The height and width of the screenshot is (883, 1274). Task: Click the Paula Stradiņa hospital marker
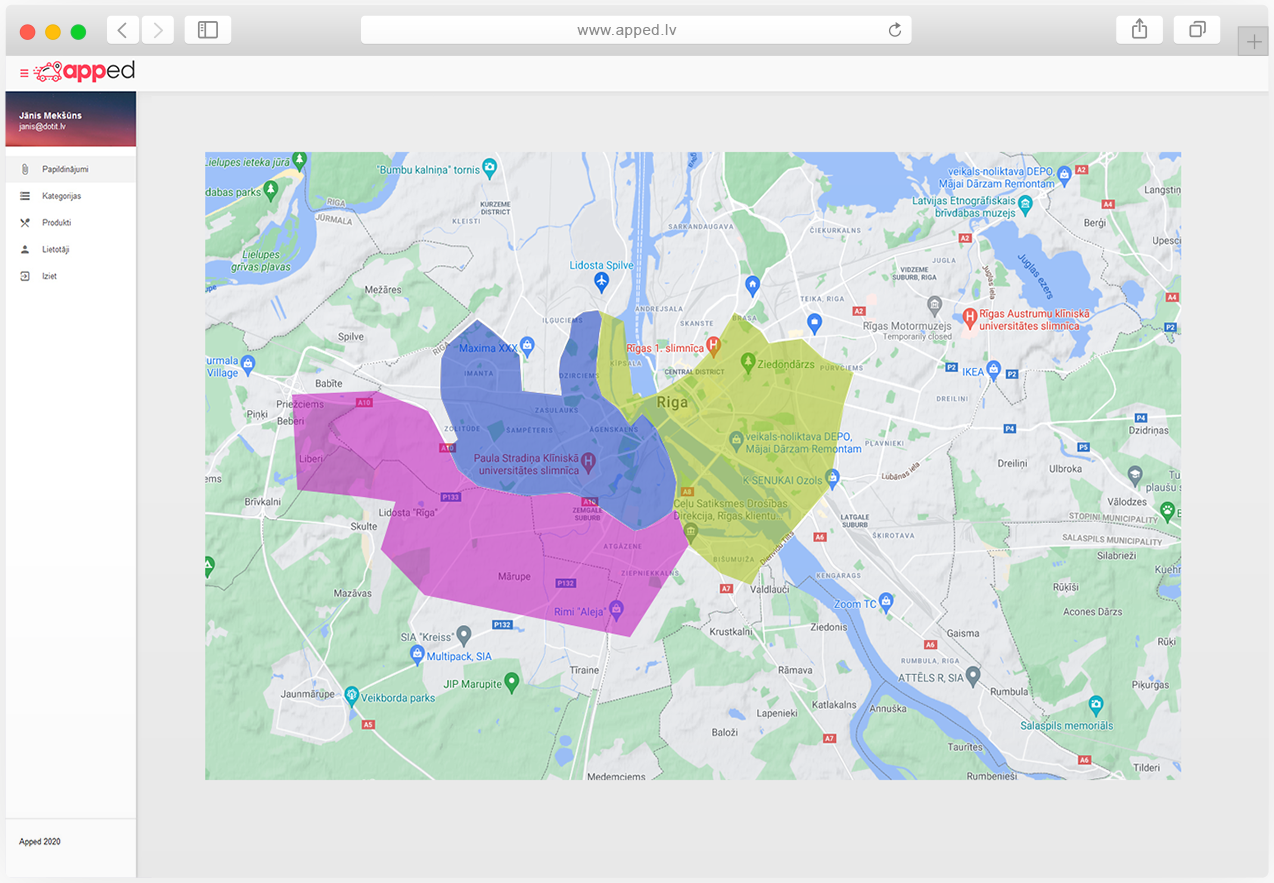coord(589,462)
